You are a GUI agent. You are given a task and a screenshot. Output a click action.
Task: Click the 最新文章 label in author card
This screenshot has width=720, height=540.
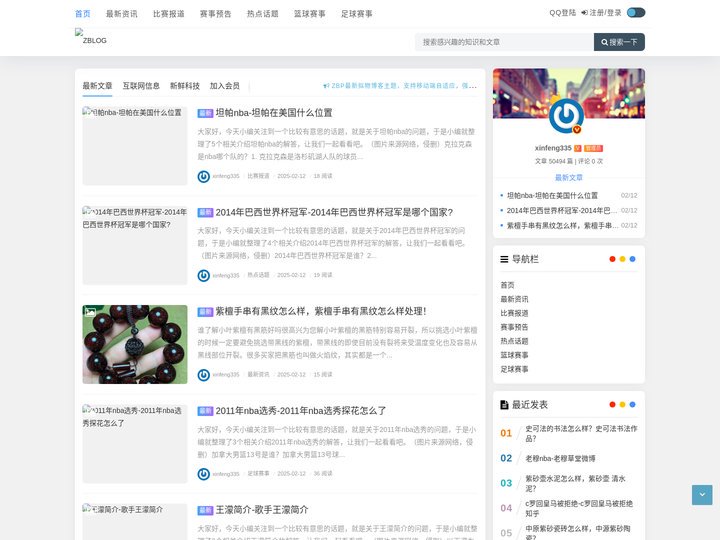coord(568,177)
